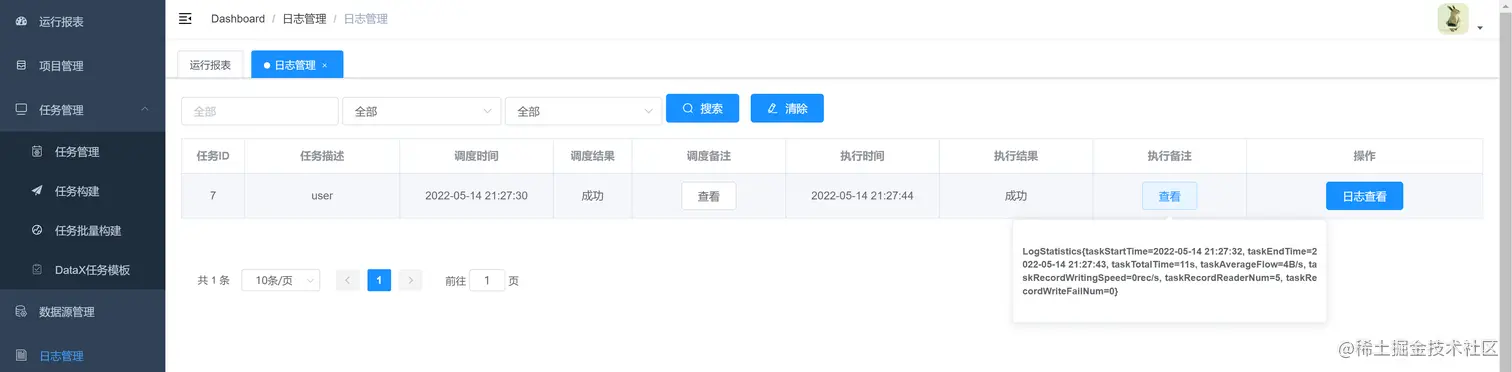Click Dashboard breadcrumb link
The height and width of the screenshot is (372, 1512).
click(x=238, y=19)
